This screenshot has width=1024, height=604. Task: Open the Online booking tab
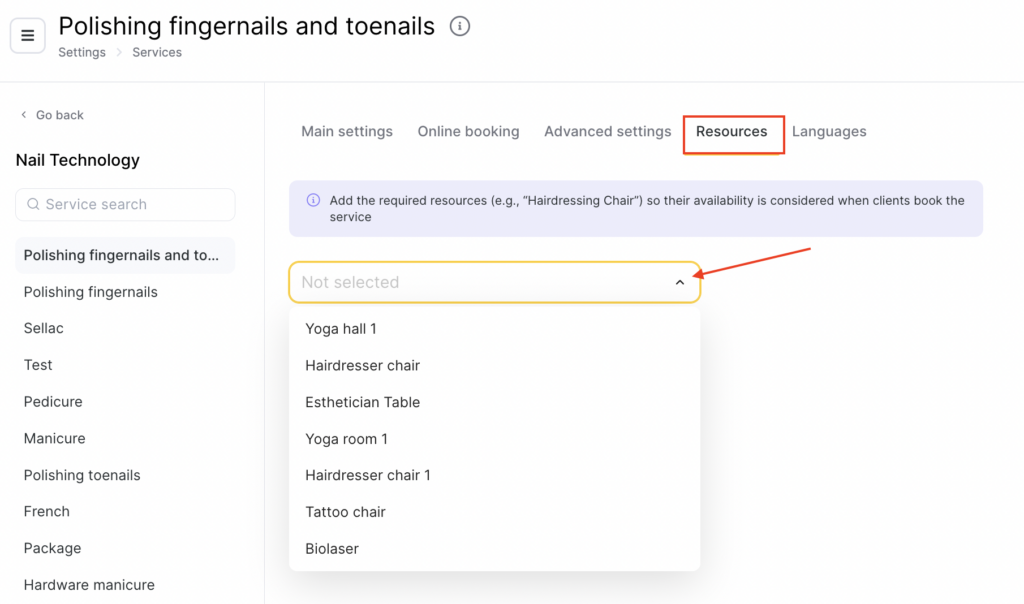pyautogui.click(x=468, y=132)
